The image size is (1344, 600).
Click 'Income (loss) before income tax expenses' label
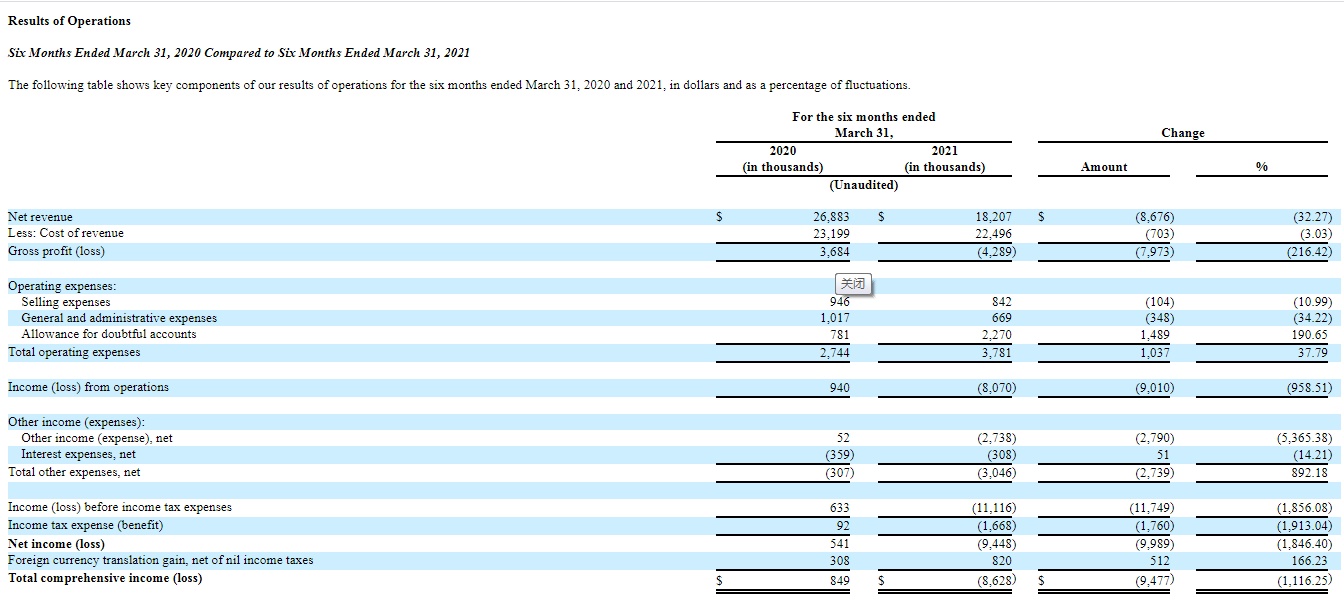click(x=120, y=507)
